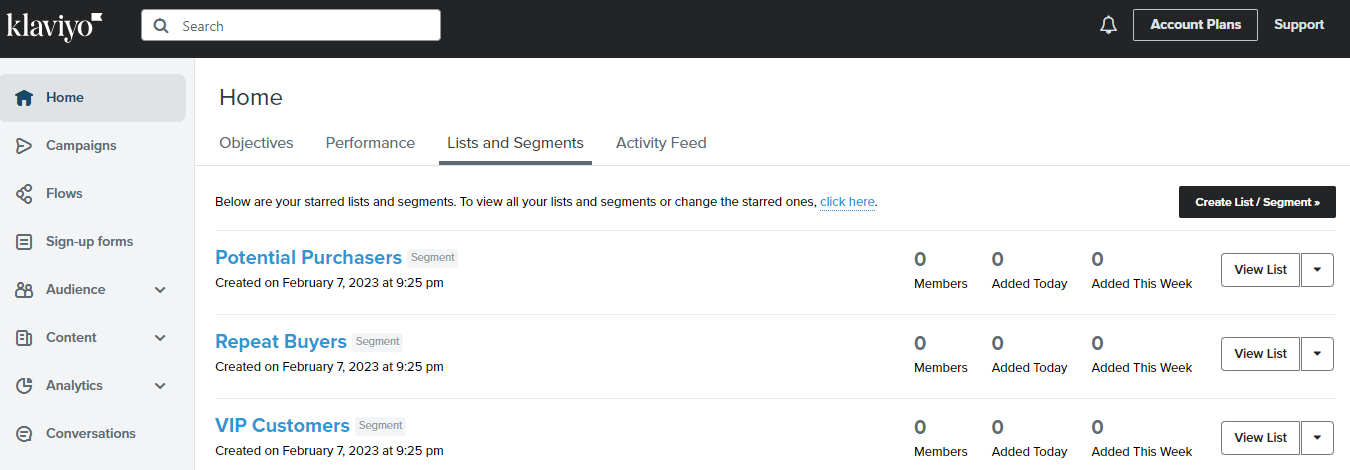Click the Campaigns paper plane icon
The width and height of the screenshot is (1350, 470).
pyautogui.click(x=25, y=146)
